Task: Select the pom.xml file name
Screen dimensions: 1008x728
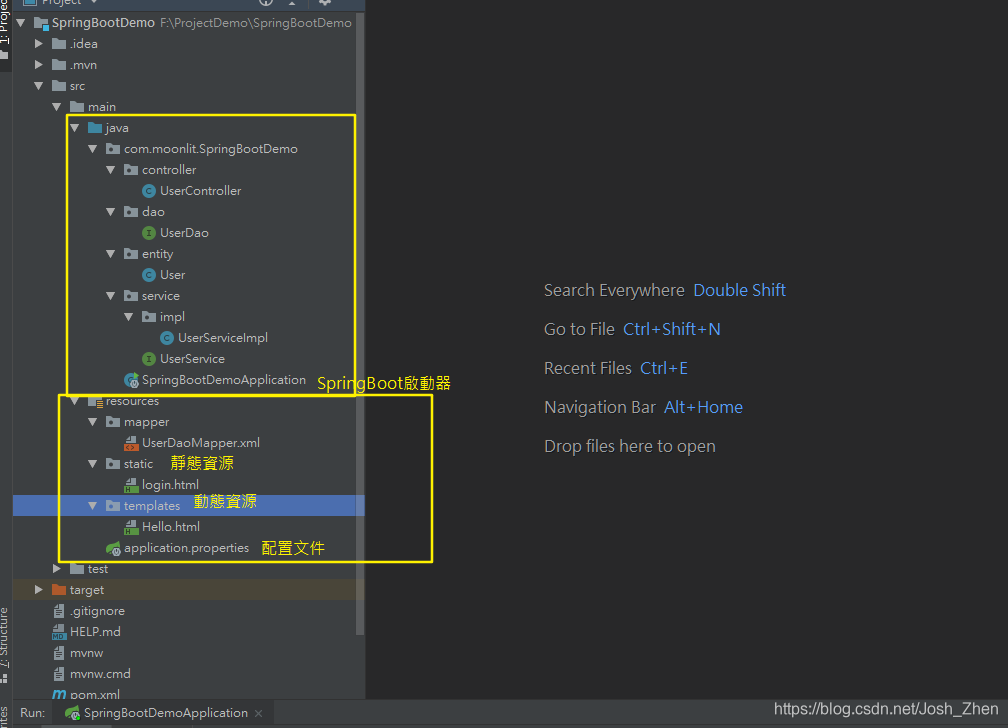Action: tap(95, 695)
